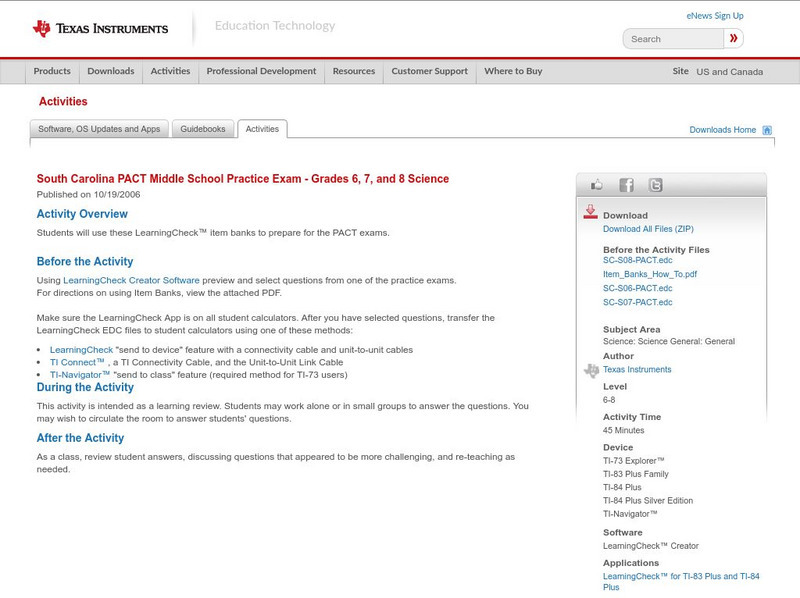Share the activity on Twitter

[655, 184]
